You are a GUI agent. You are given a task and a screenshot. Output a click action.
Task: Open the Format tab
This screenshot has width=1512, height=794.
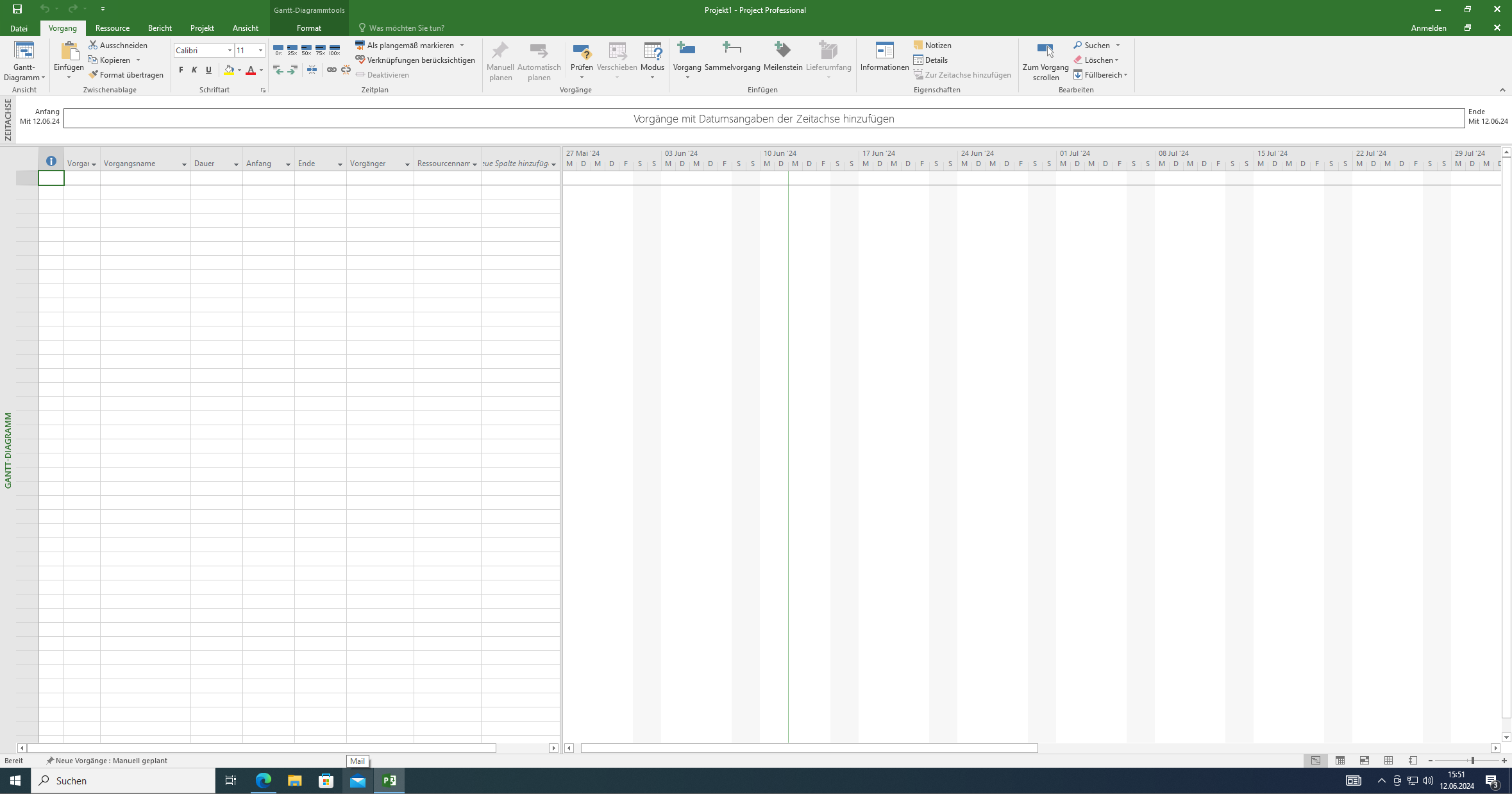308,28
